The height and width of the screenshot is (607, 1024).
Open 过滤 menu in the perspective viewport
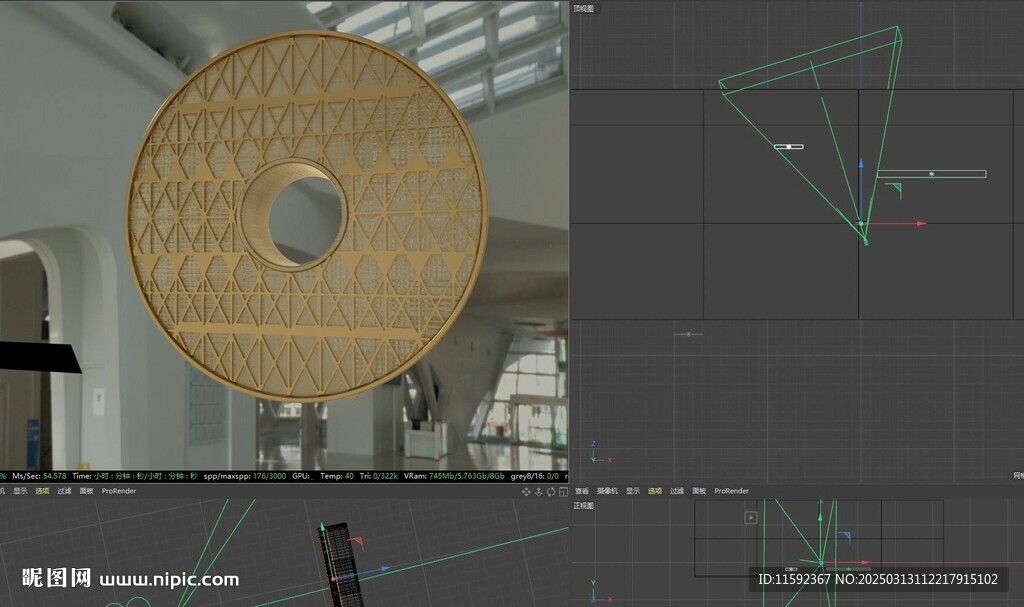coord(64,491)
